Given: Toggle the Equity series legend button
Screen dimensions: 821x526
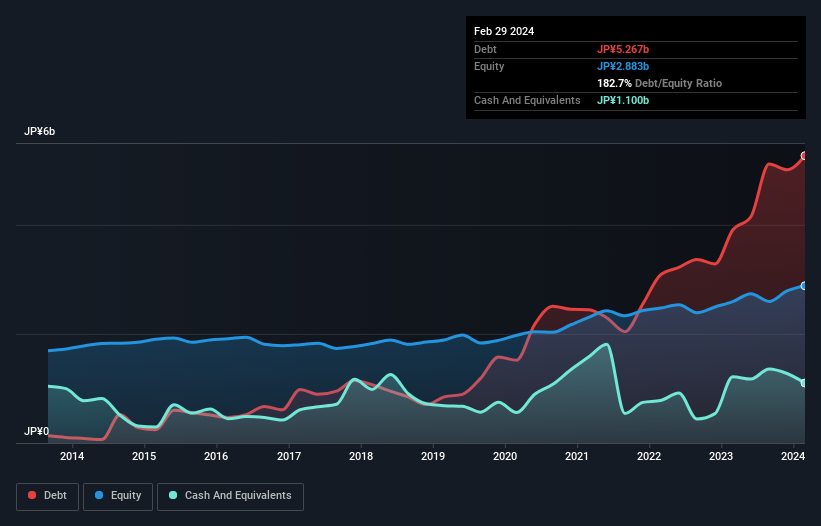Looking at the screenshot, I should point(118,496).
